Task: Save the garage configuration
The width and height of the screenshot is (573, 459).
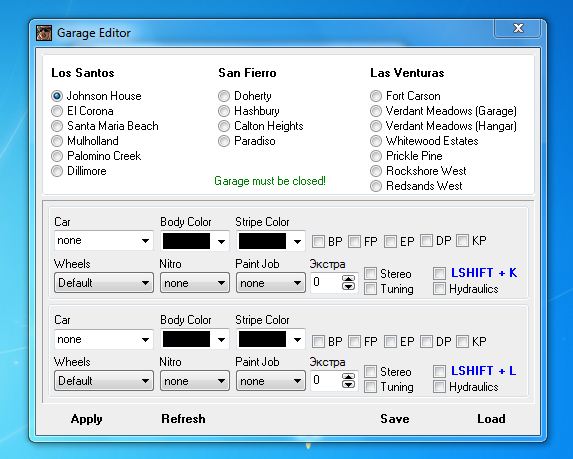Action: [x=395, y=419]
